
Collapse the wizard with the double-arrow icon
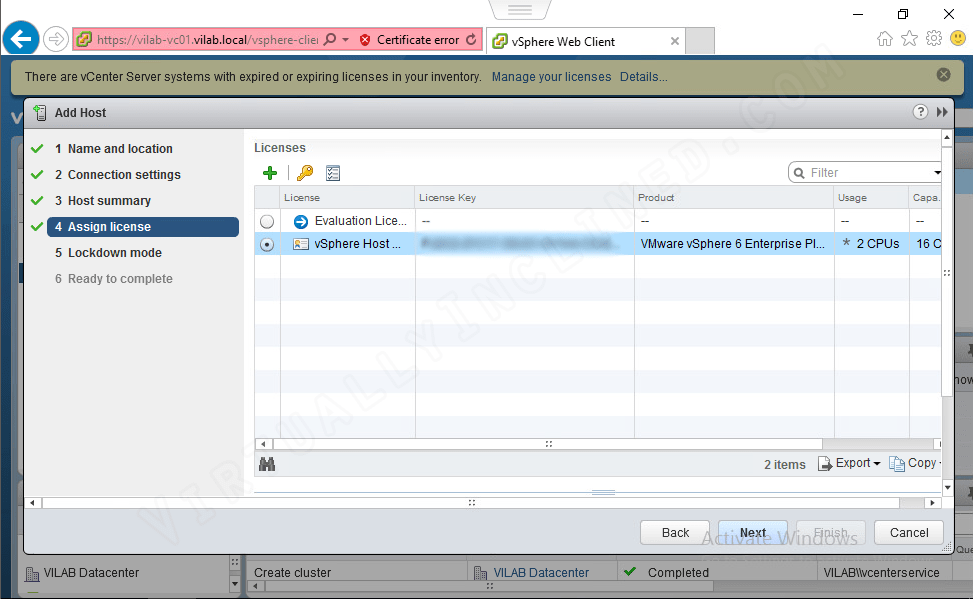(x=941, y=111)
